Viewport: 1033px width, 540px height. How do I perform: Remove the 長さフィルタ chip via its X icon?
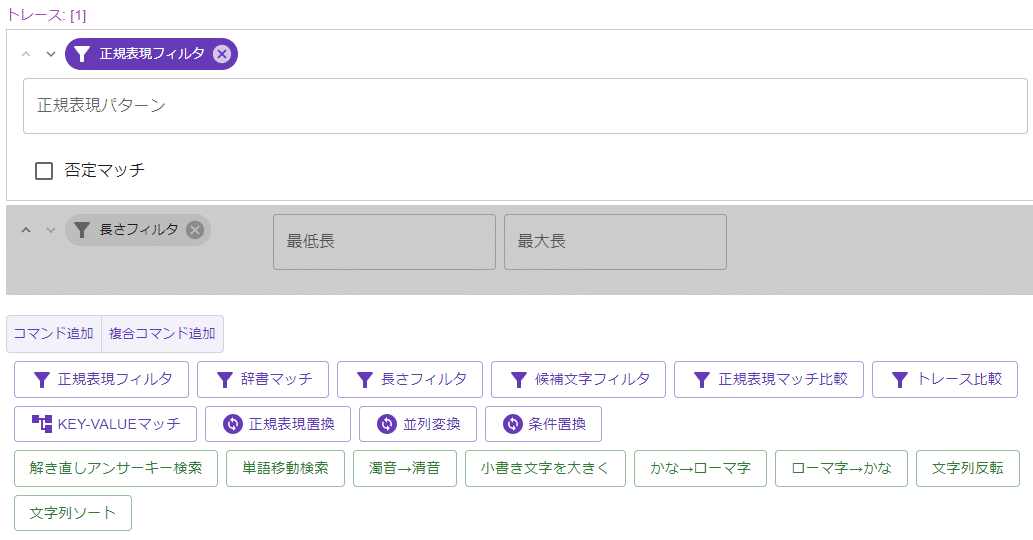pyautogui.click(x=194, y=230)
